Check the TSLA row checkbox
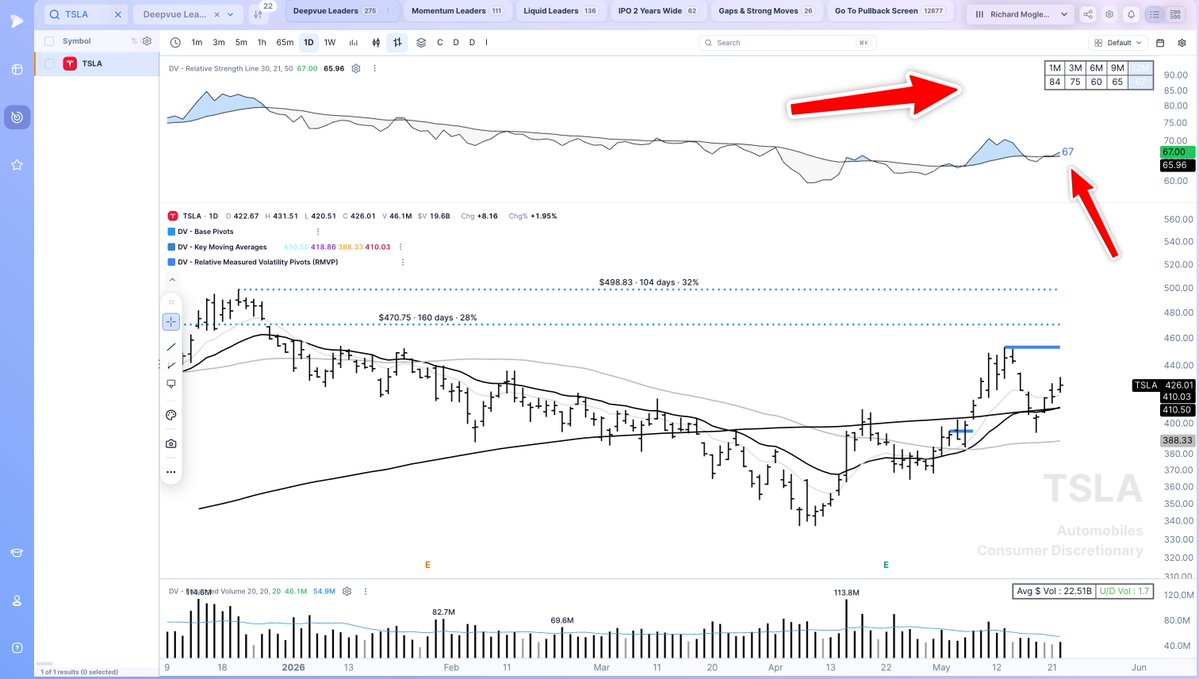 [x=49, y=63]
